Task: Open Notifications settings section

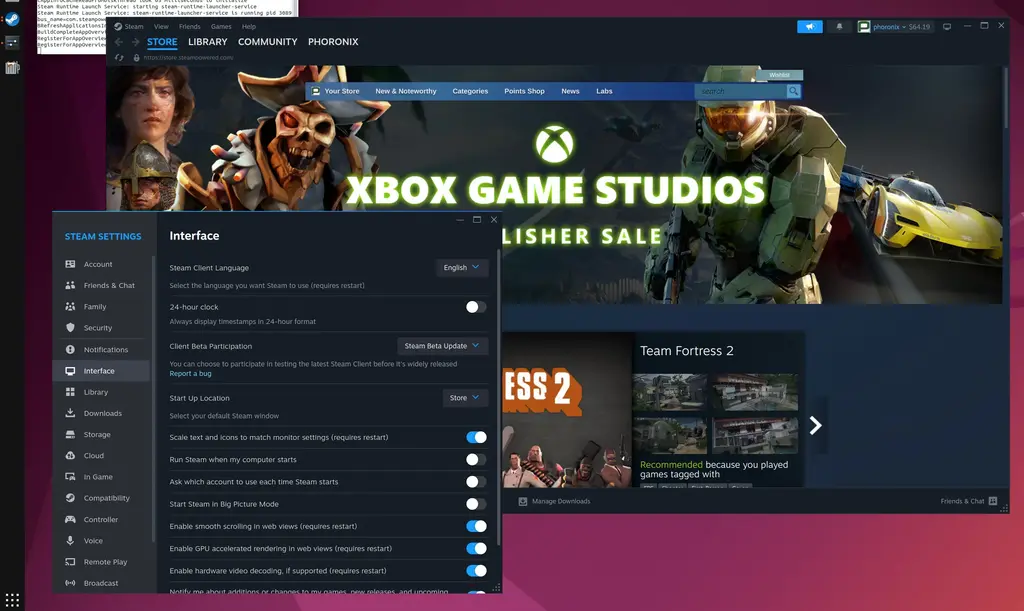Action: point(105,349)
